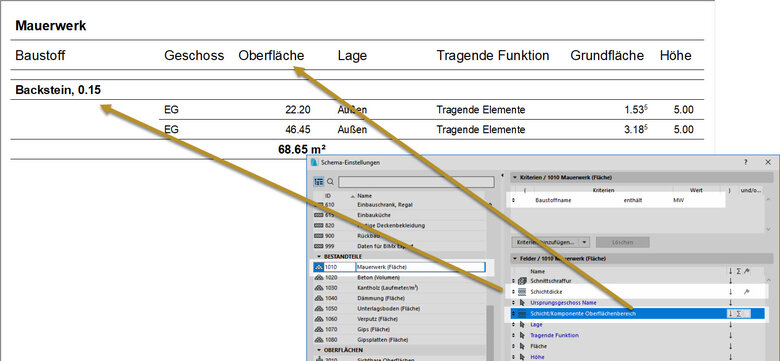Image resolution: width=780 pixels, height=361 pixels.
Task: Click the help question mark in the Schema-Einstellungen dialog
Action: 746,162
